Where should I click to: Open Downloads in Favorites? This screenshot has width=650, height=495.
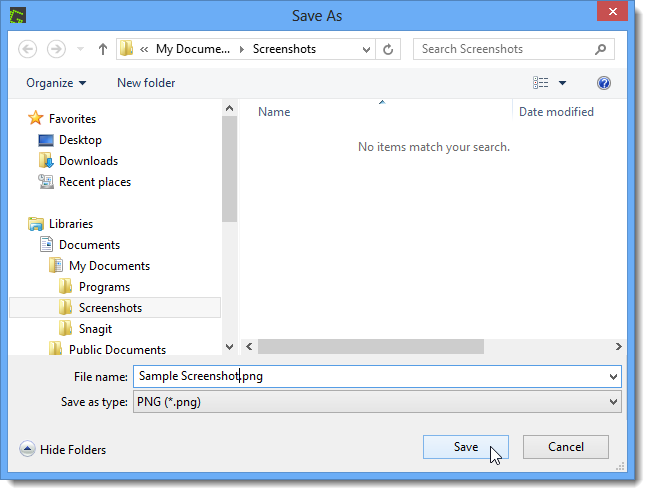point(88,161)
